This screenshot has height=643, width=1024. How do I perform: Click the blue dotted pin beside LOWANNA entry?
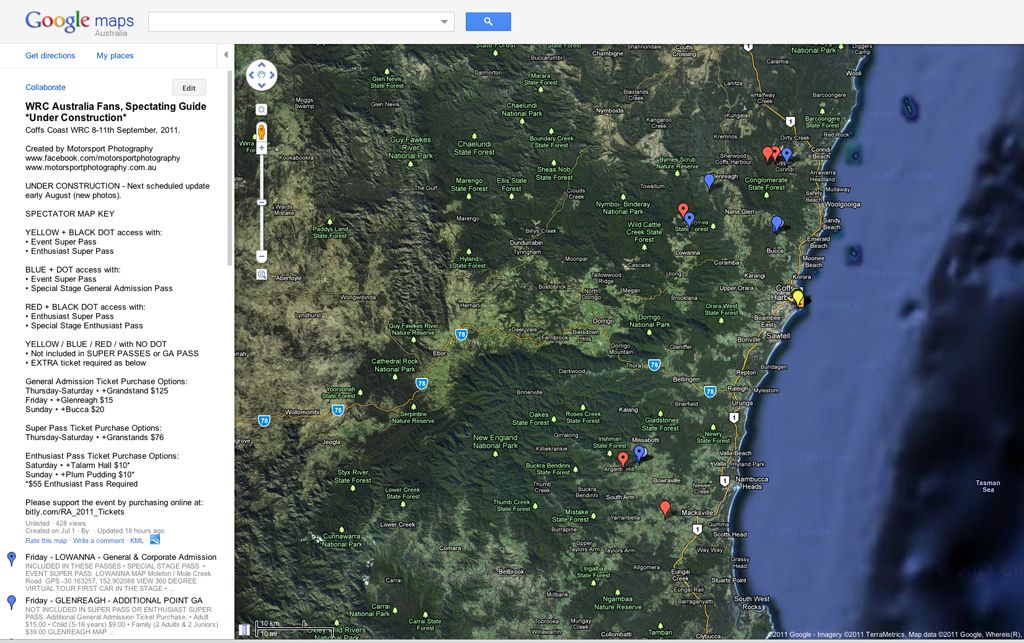pos(11,559)
